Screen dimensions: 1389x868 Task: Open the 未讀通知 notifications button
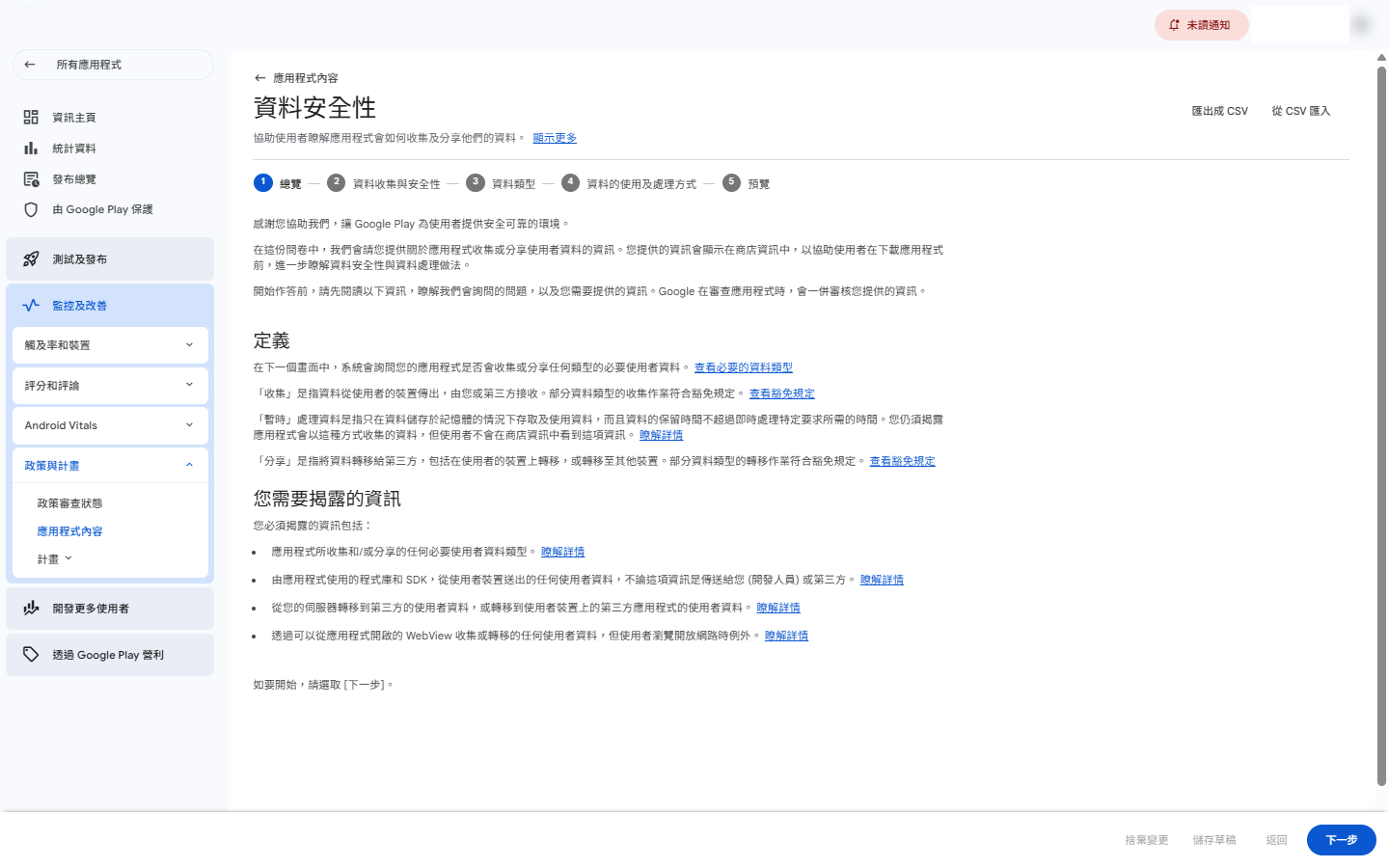(1201, 25)
